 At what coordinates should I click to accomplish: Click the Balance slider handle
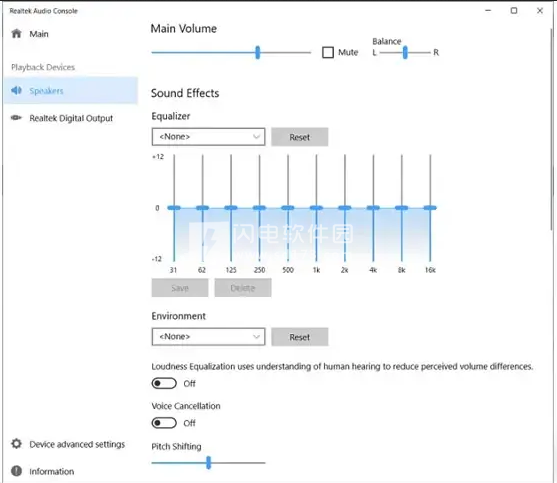405,53
